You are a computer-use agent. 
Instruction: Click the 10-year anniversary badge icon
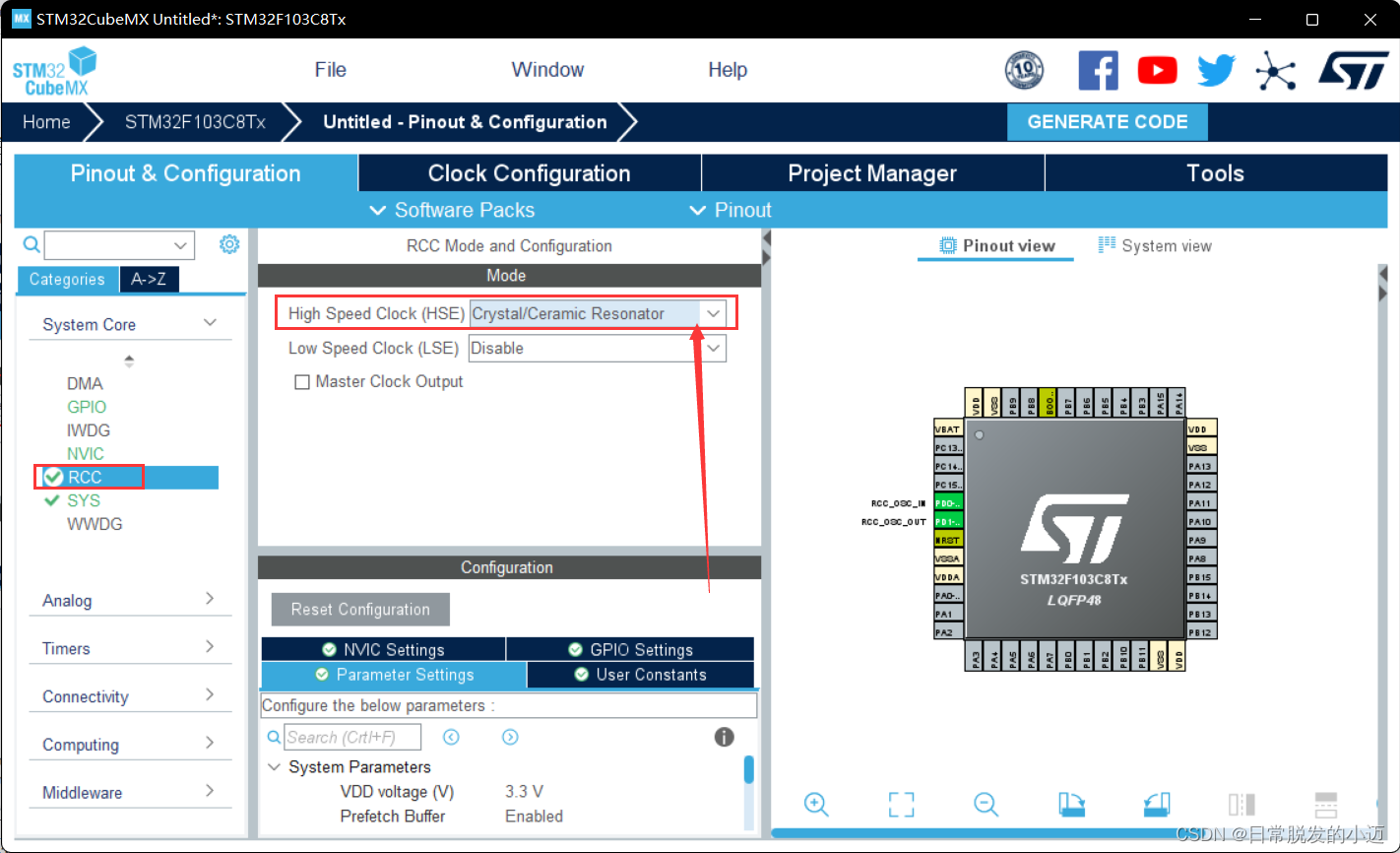[1024, 70]
